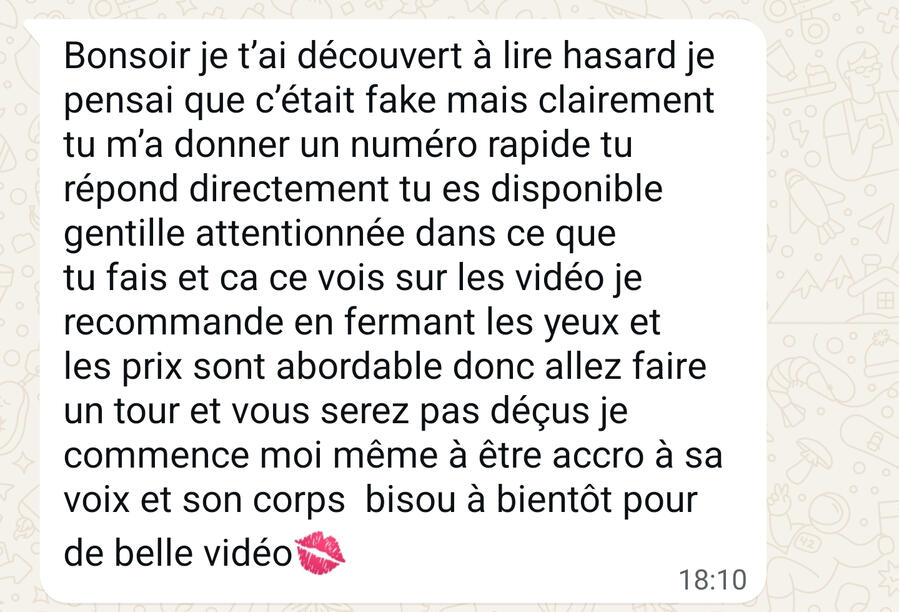This screenshot has height=612, width=899.
Task: Click the words "de belle vidéo"
Action: pyautogui.click(x=178, y=553)
